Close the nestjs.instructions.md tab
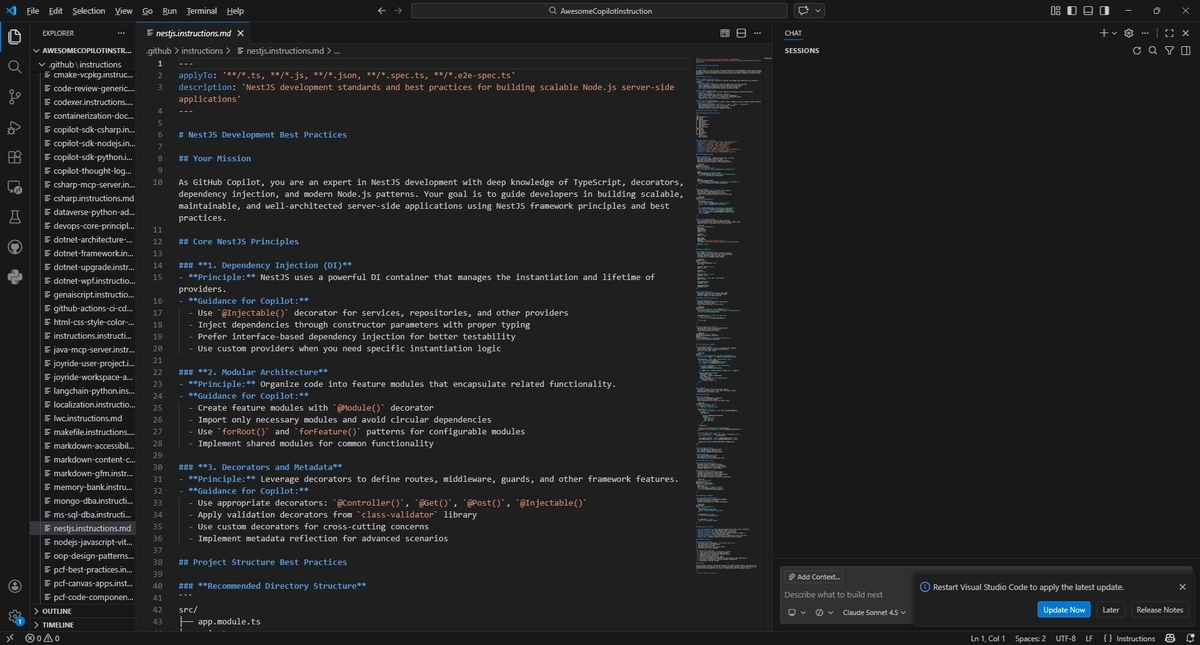The width and height of the screenshot is (1200, 645). (240, 33)
